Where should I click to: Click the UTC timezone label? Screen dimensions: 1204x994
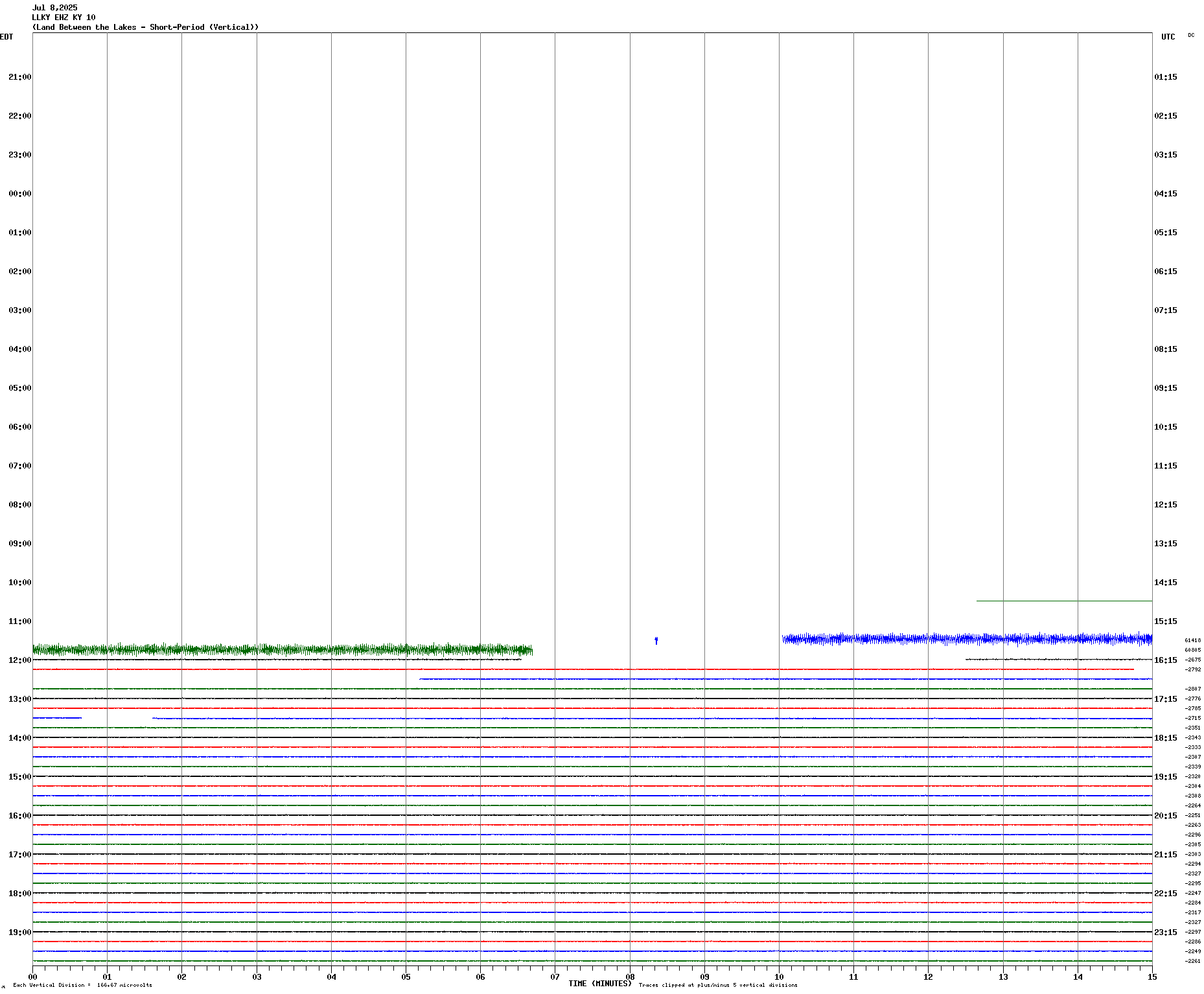tap(1168, 37)
